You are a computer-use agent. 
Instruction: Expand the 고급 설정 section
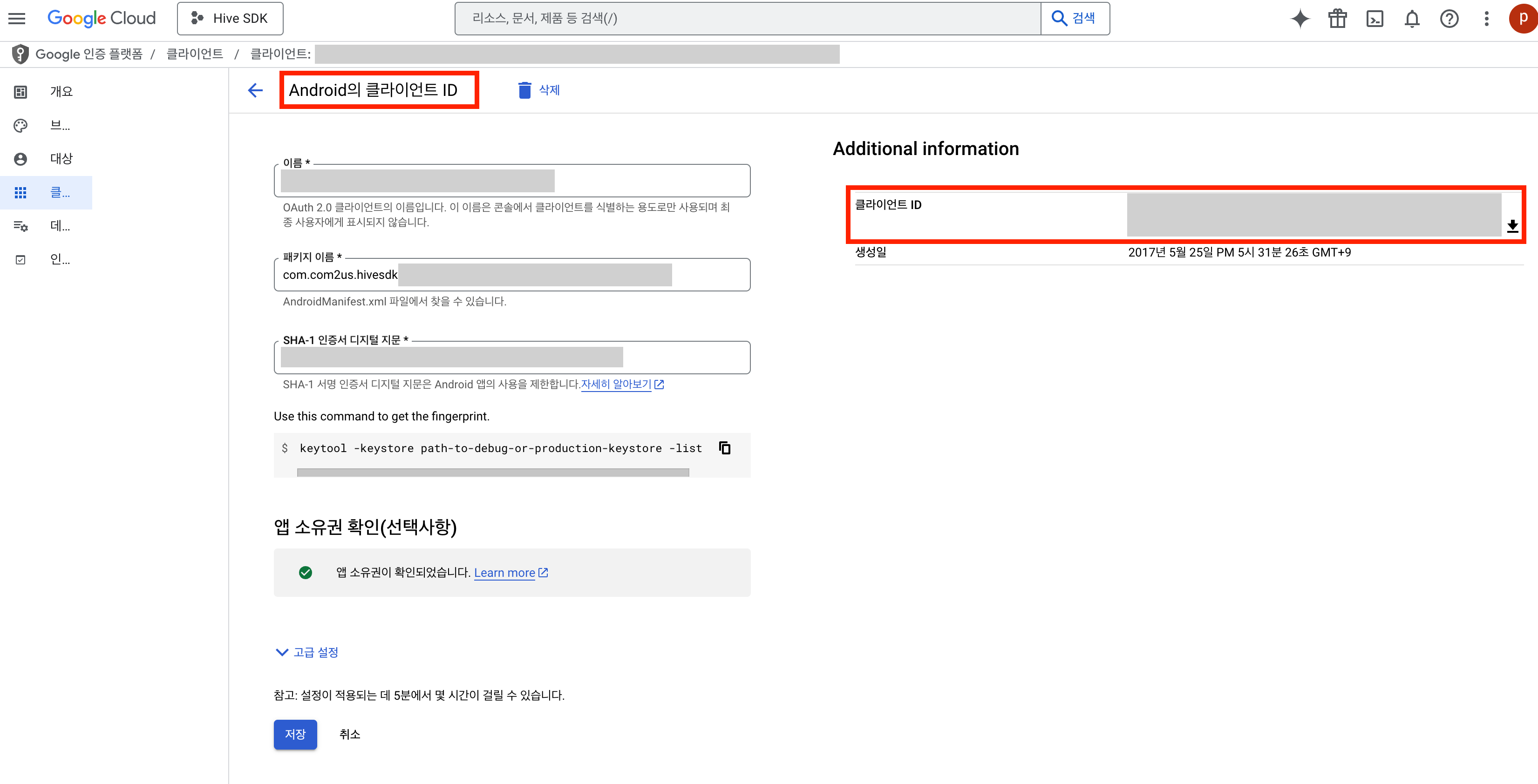coord(307,652)
